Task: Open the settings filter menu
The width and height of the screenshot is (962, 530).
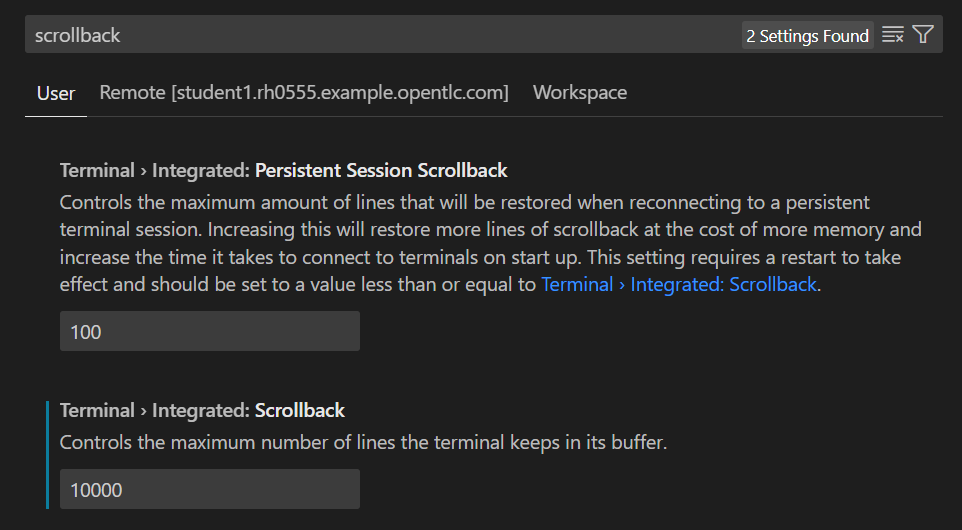Action: [923, 35]
